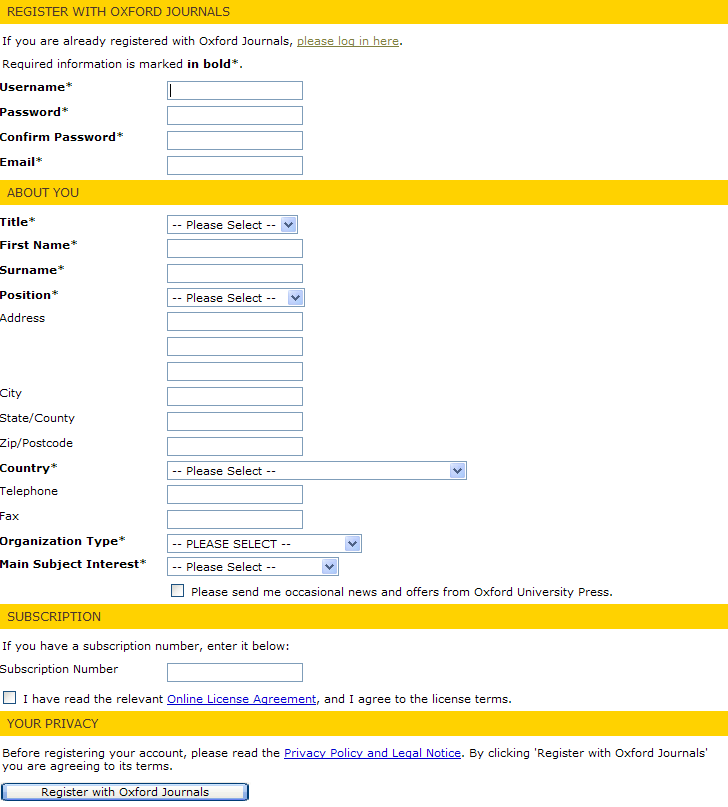Focus the Surname text box

point(235,273)
